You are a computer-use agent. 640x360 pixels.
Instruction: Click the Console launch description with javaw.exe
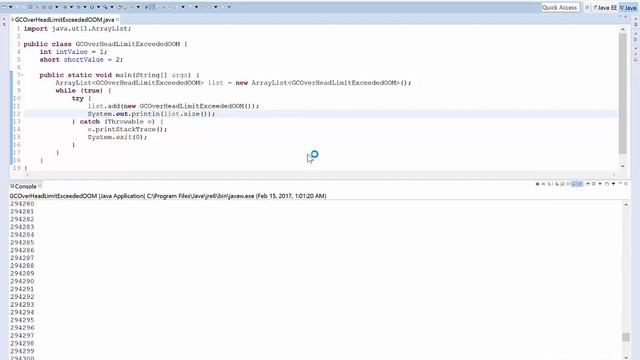click(x=168, y=196)
